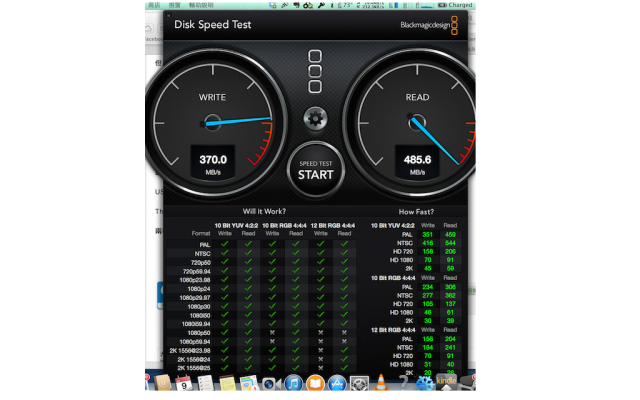Viewport: 640px width, 400px height.
Task: Click the 485.6 MB/s read readout
Action: pos(417,162)
